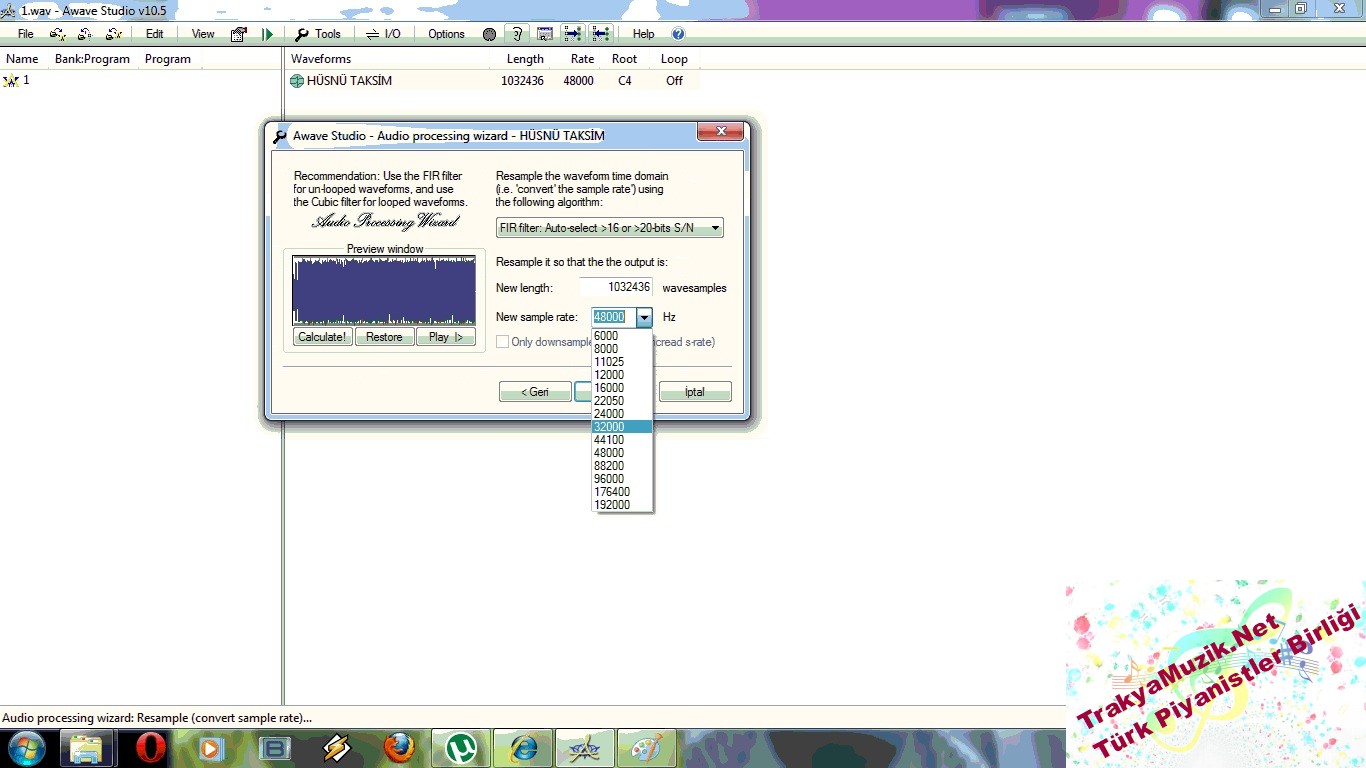Open the blue Help question mark icon

pos(678,34)
